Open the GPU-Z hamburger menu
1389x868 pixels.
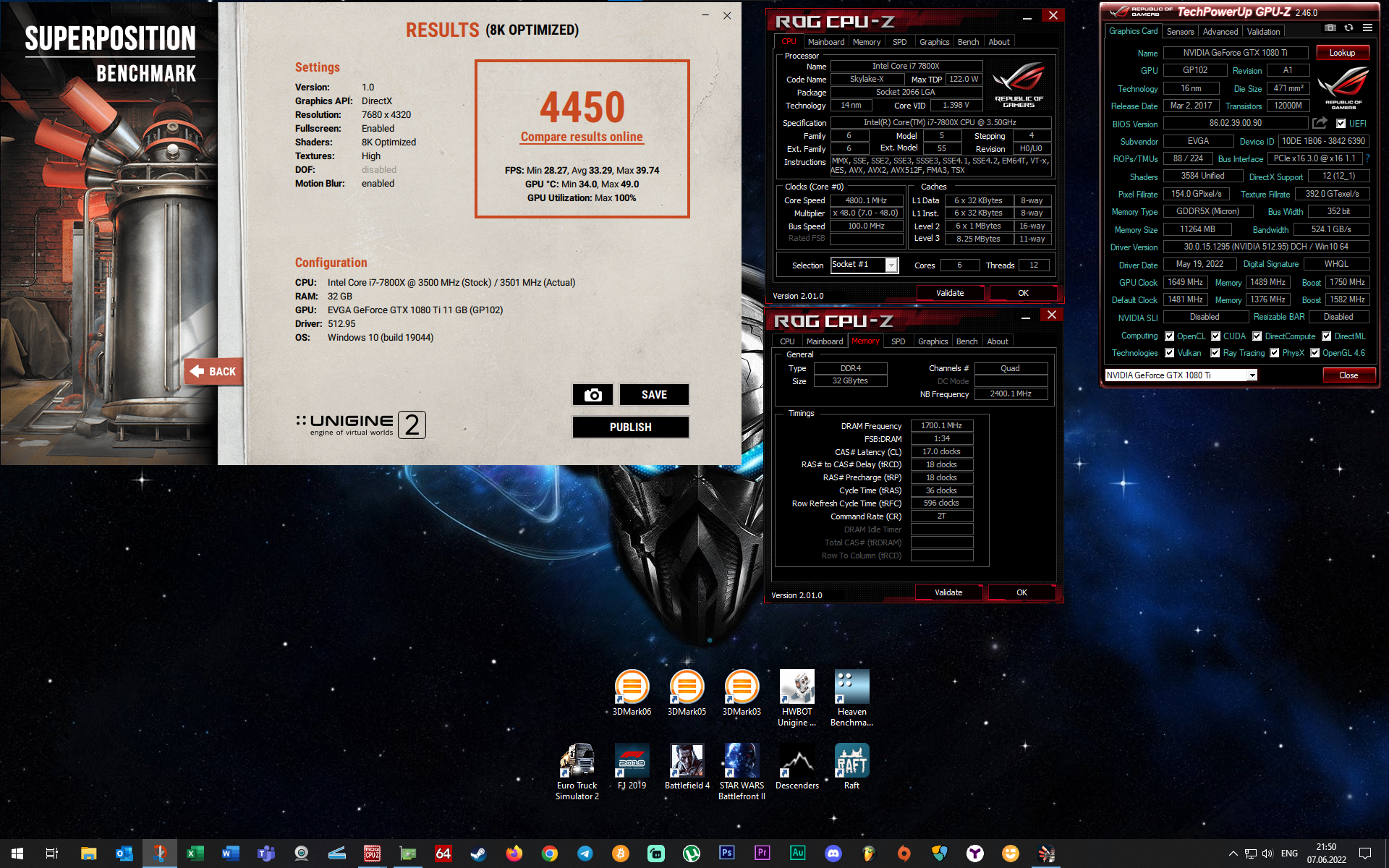pos(1367,28)
